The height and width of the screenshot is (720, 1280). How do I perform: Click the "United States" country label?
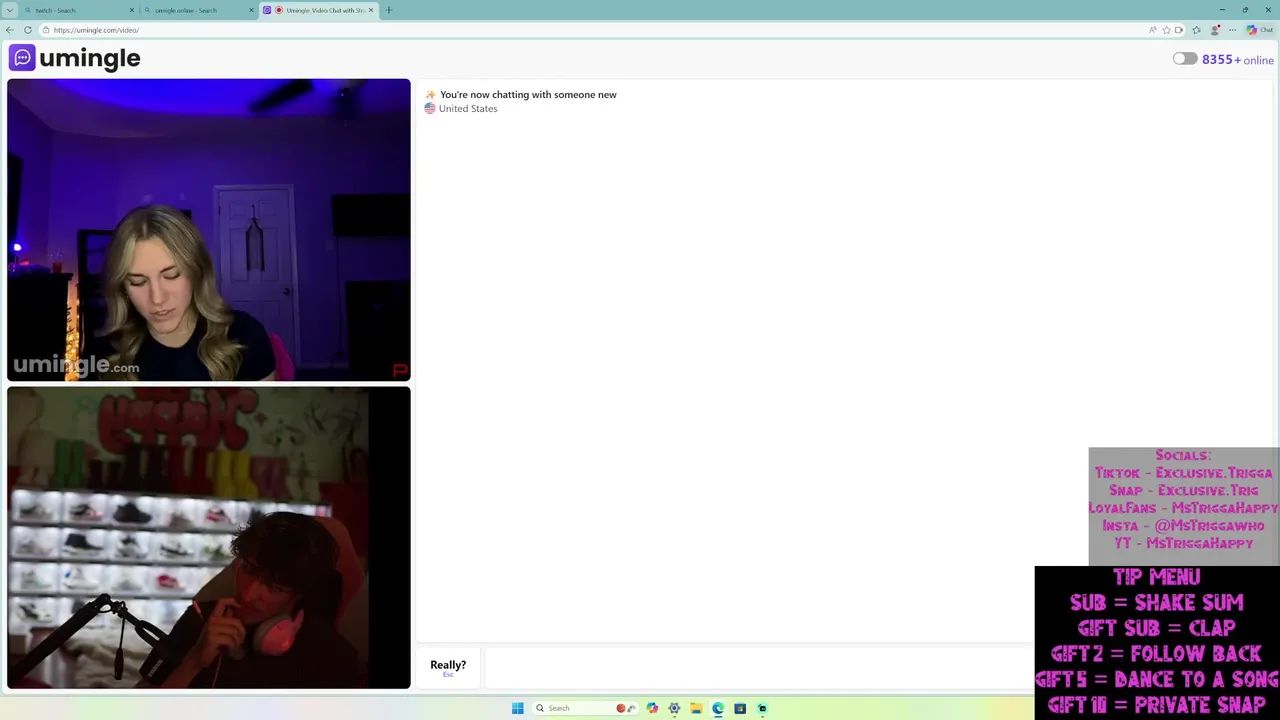(x=468, y=109)
